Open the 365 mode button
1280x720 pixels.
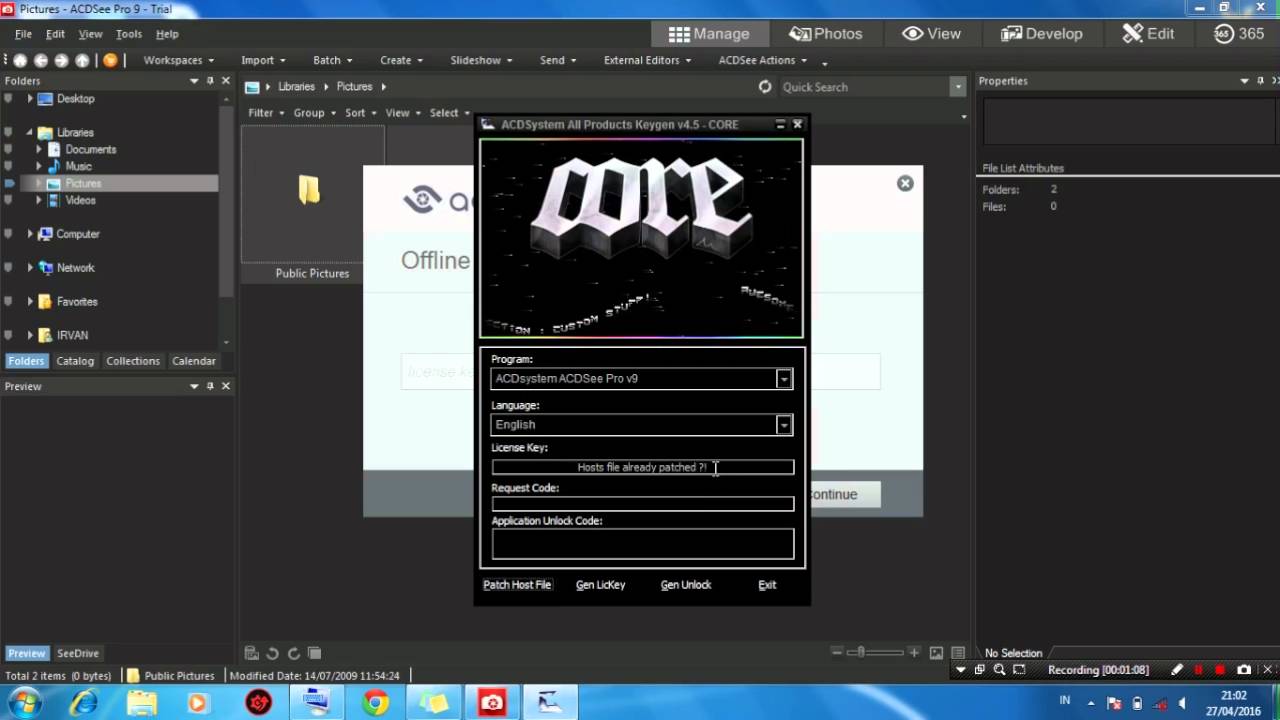[x=1239, y=33]
